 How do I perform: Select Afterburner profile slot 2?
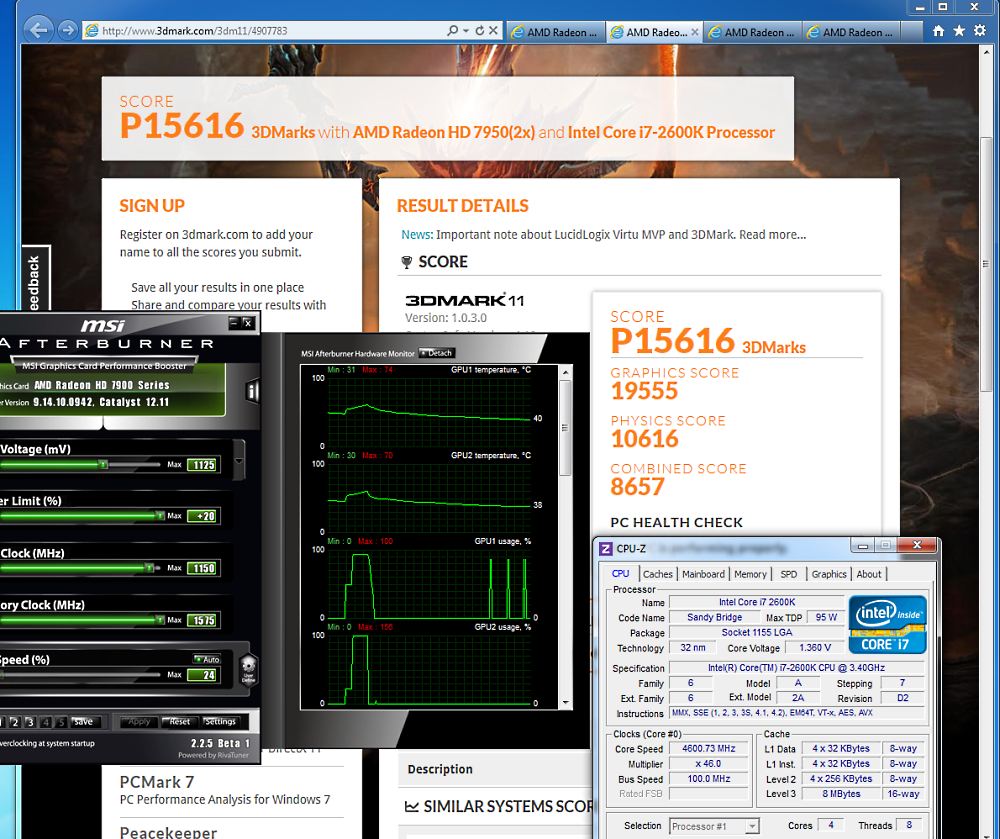[14, 722]
